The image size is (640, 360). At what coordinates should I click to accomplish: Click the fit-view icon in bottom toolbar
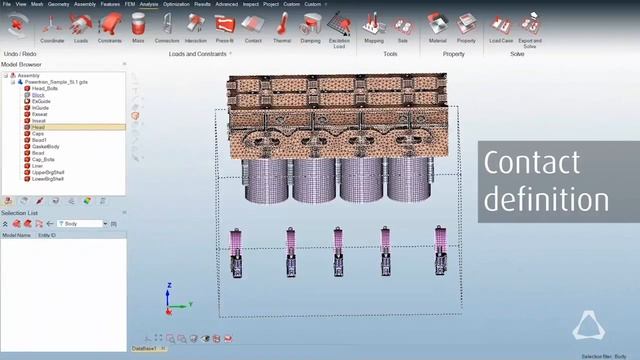click(x=158, y=338)
